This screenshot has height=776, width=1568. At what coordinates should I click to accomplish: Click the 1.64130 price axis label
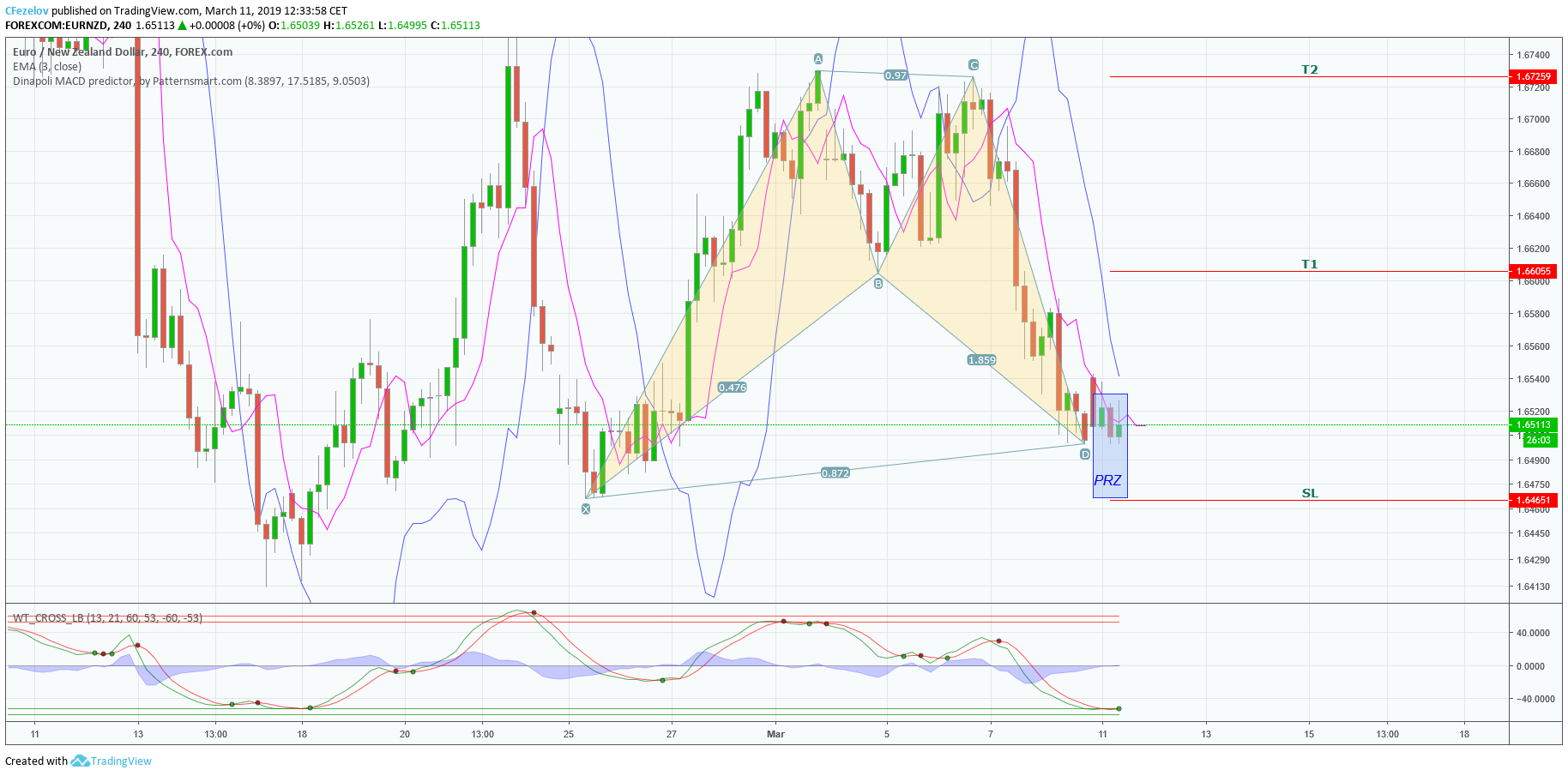(1534, 587)
